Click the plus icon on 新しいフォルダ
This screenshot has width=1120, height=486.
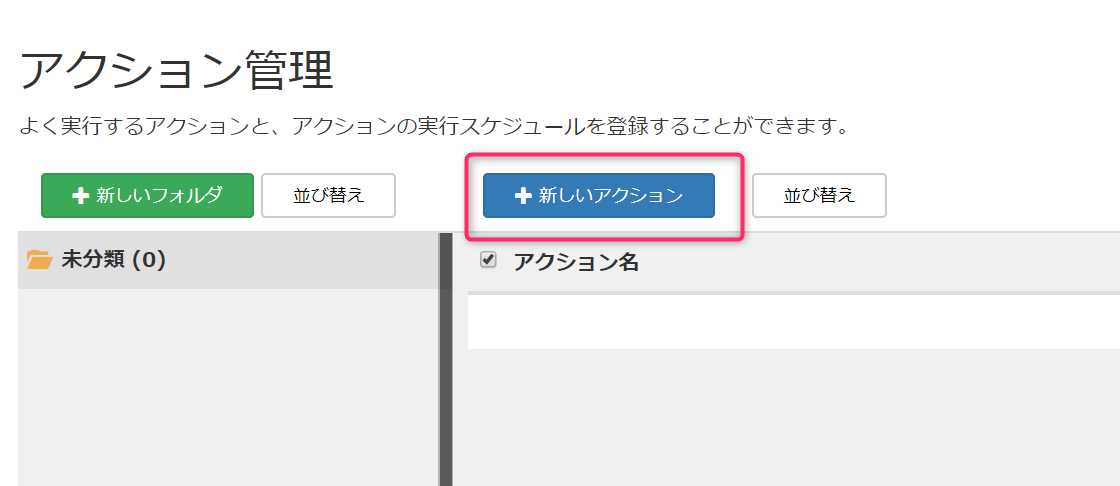80,196
